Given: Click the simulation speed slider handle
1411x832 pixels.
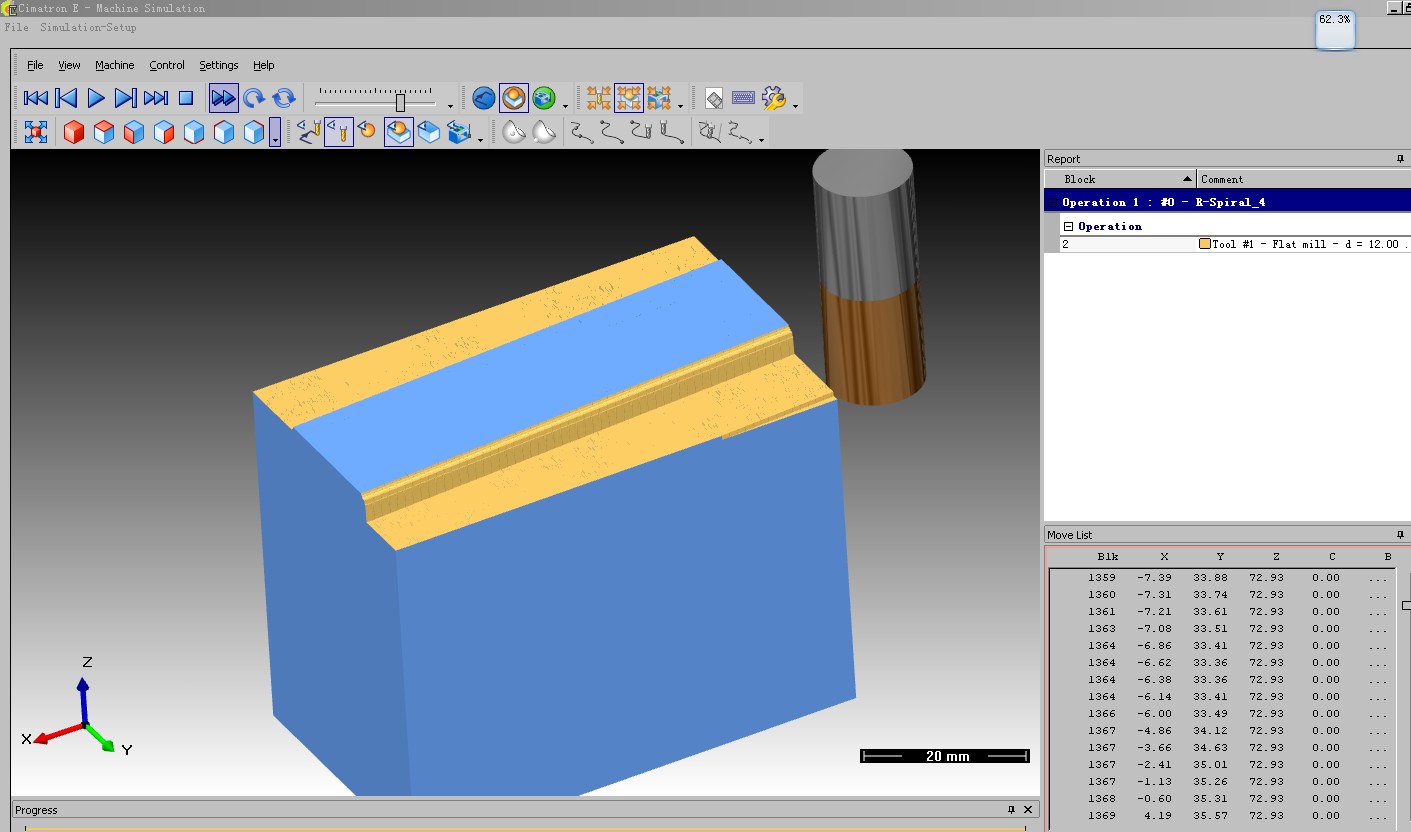Looking at the screenshot, I should point(400,102).
